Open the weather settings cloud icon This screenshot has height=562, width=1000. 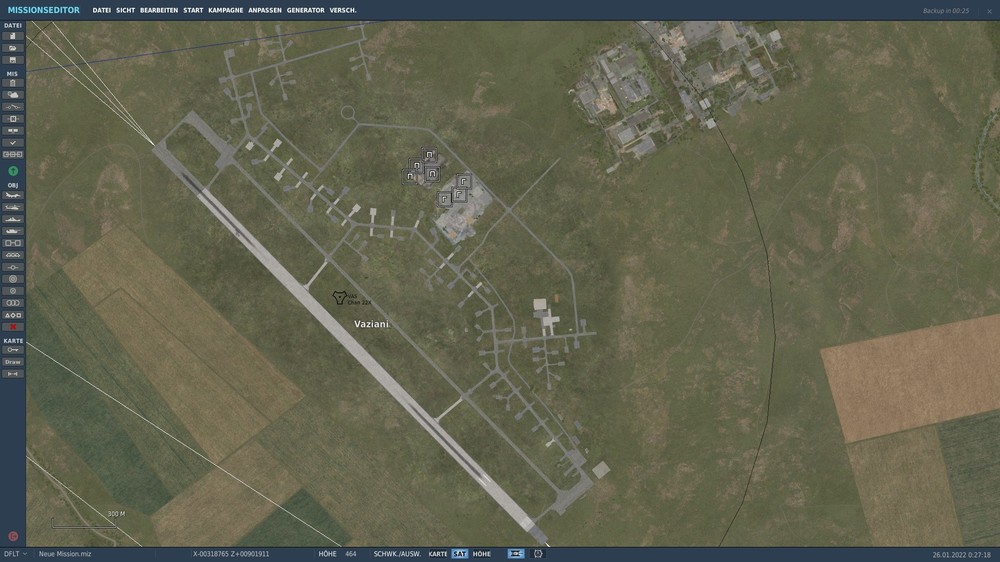pos(13,95)
